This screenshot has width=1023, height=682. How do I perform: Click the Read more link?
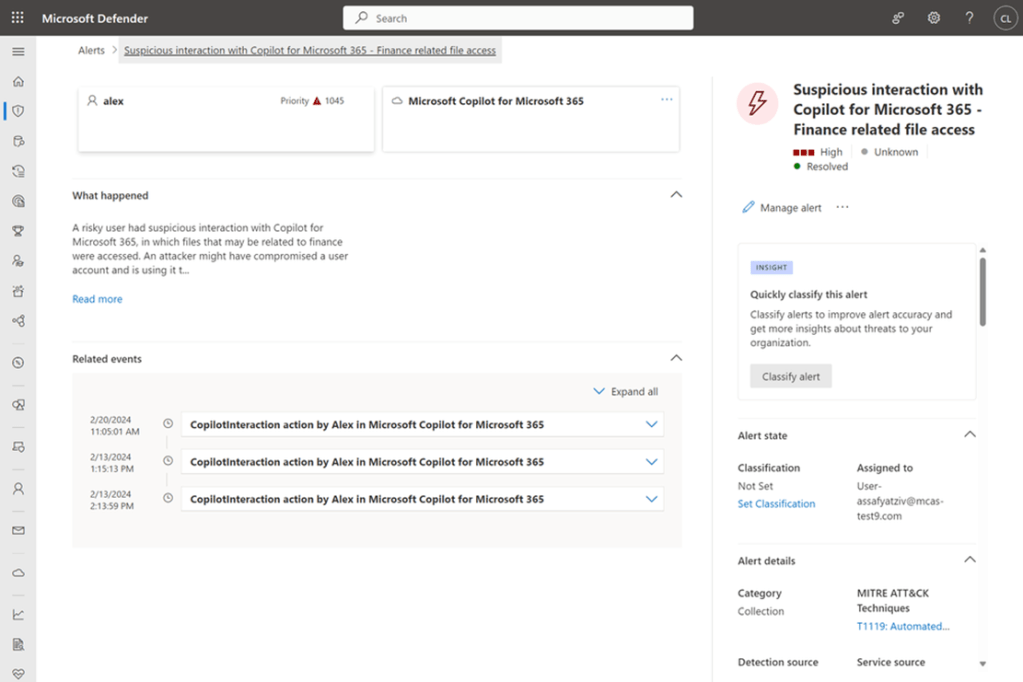[x=97, y=299]
